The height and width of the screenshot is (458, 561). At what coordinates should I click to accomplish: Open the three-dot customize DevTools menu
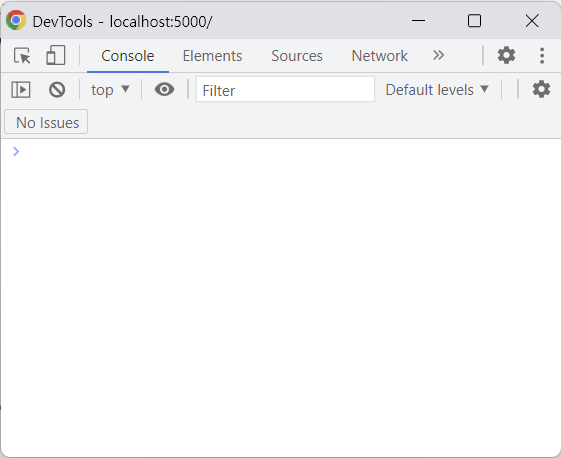click(x=542, y=55)
